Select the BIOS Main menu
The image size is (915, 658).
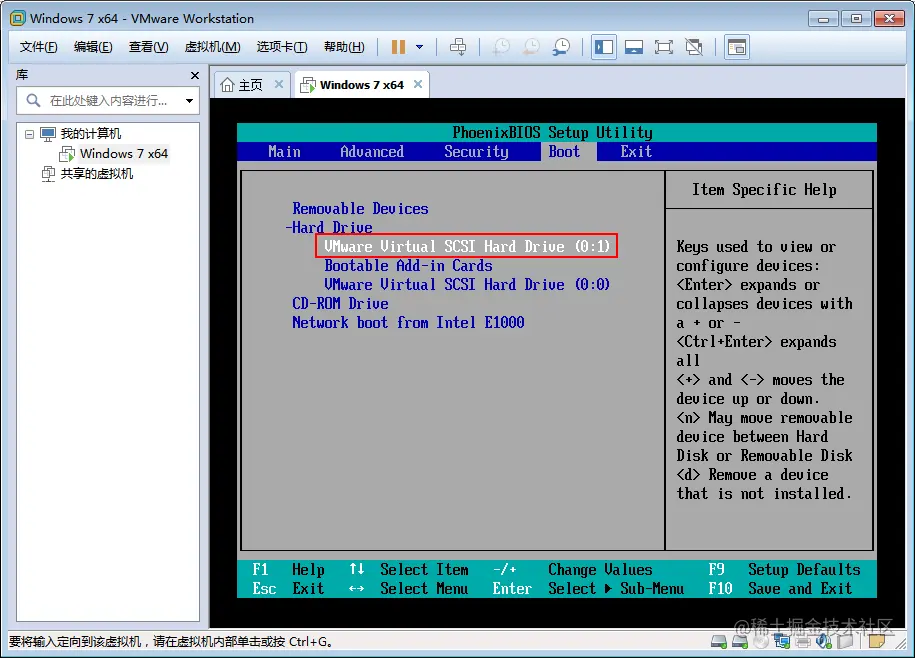(x=284, y=152)
